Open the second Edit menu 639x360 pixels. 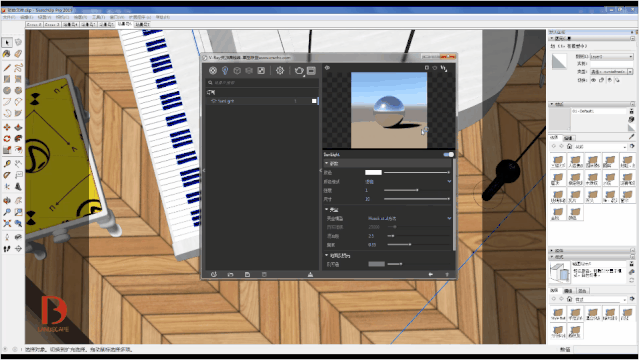[26, 17]
